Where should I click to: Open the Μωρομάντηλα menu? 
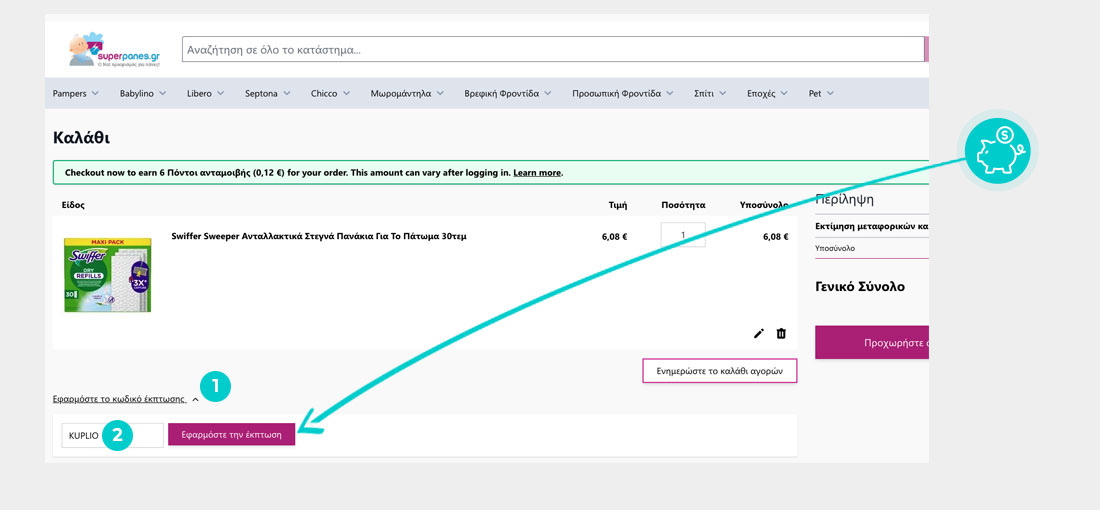pyautogui.click(x=407, y=94)
